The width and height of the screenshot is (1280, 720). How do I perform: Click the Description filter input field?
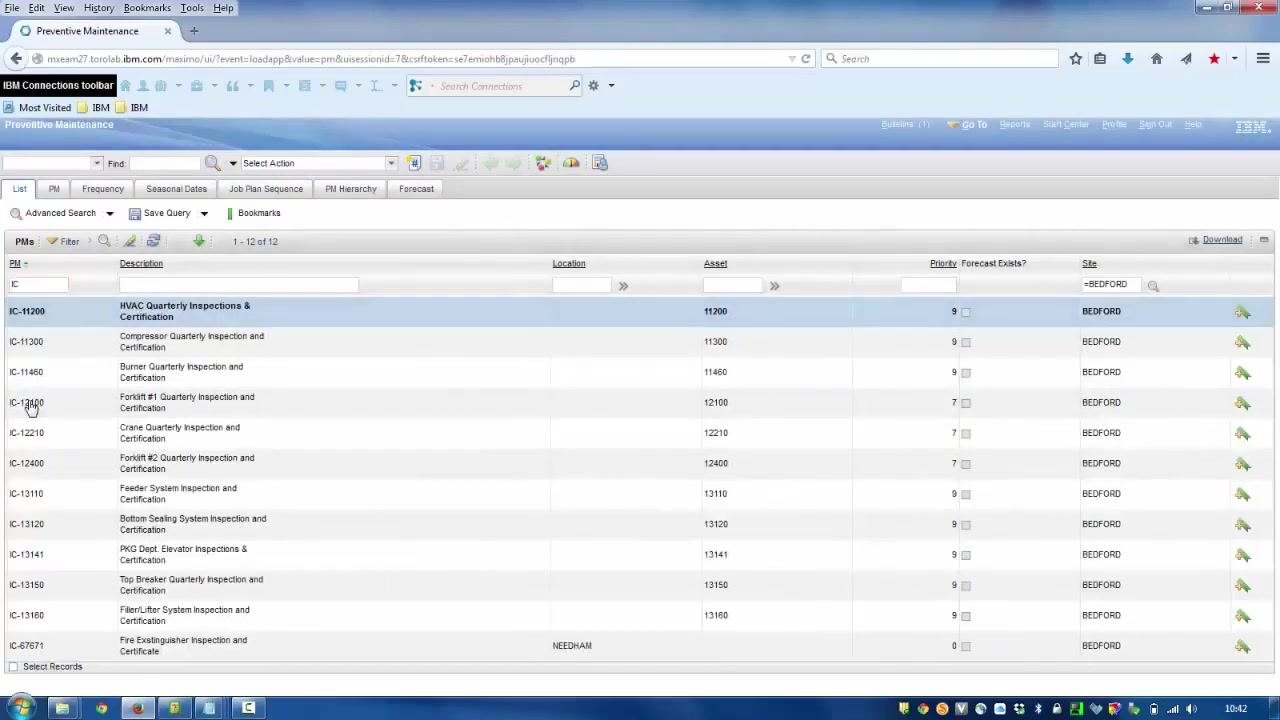coord(239,285)
